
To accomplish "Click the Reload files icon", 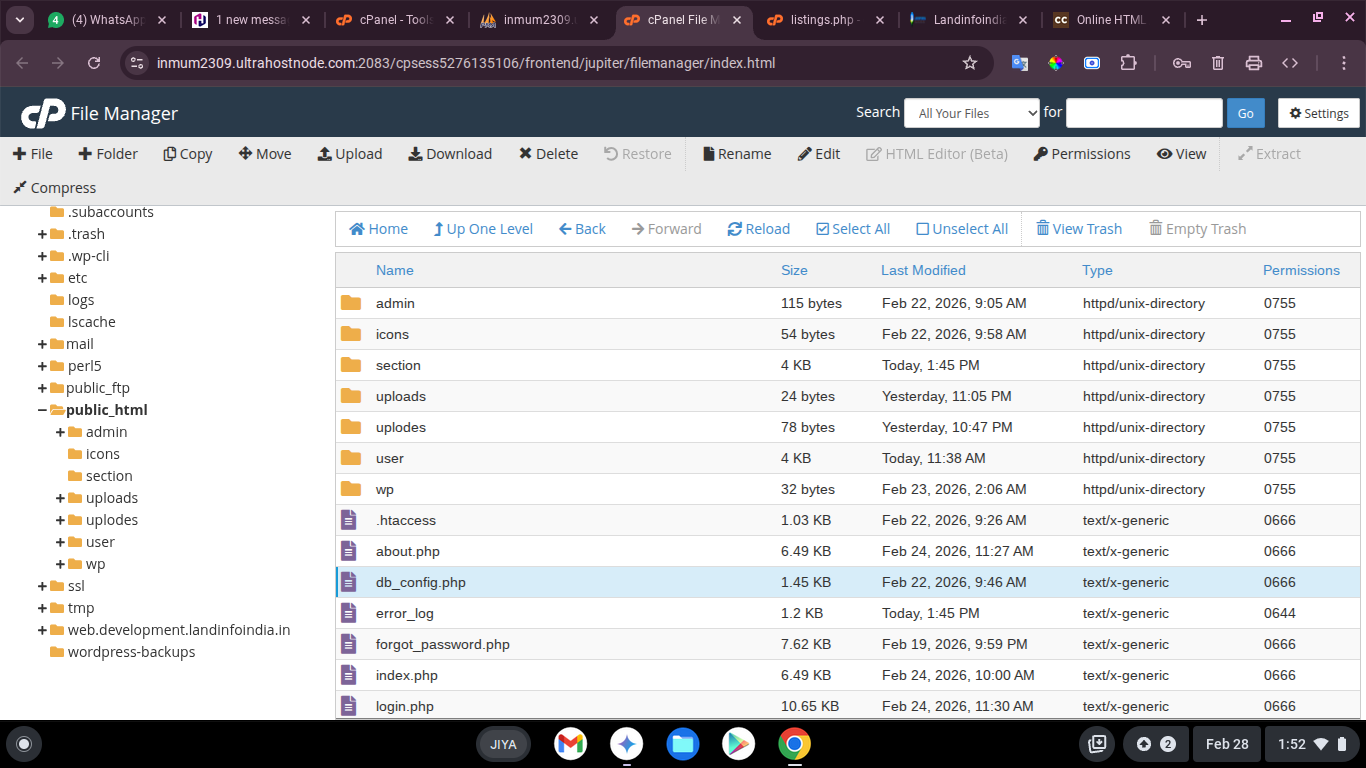I will [x=735, y=229].
